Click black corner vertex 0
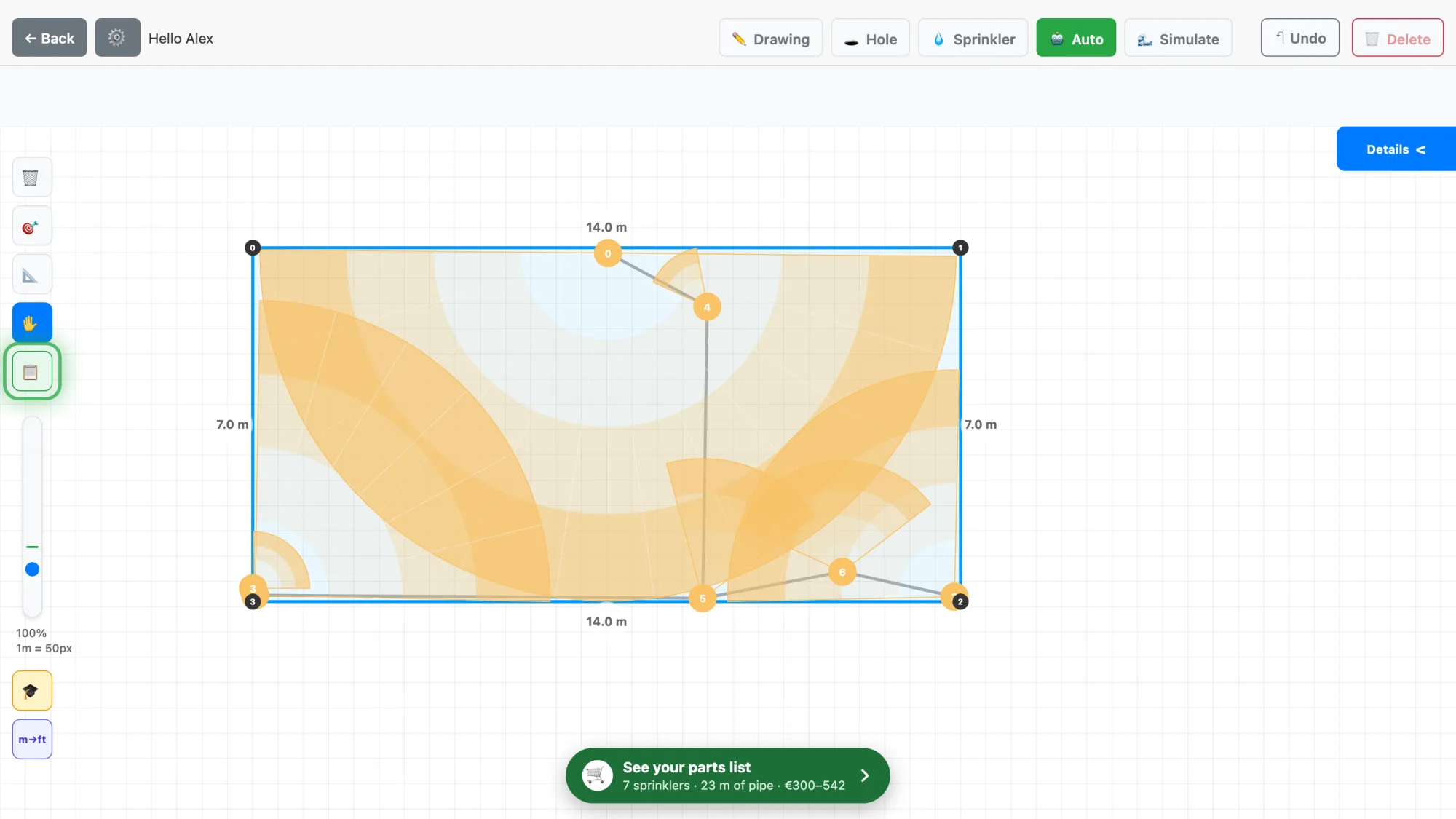 tap(253, 248)
